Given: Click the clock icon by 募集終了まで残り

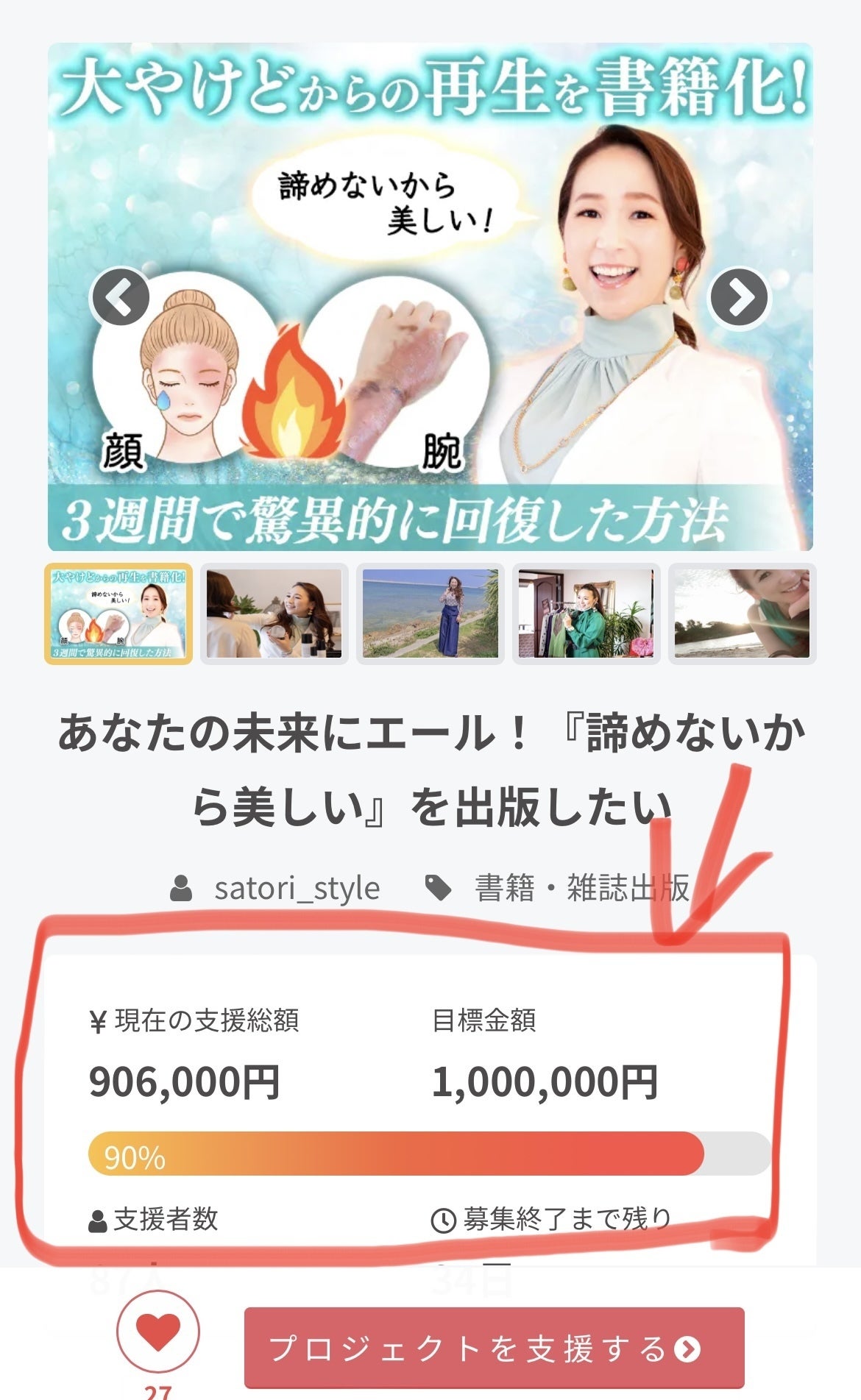Looking at the screenshot, I should pyautogui.click(x=443, y=1221).
